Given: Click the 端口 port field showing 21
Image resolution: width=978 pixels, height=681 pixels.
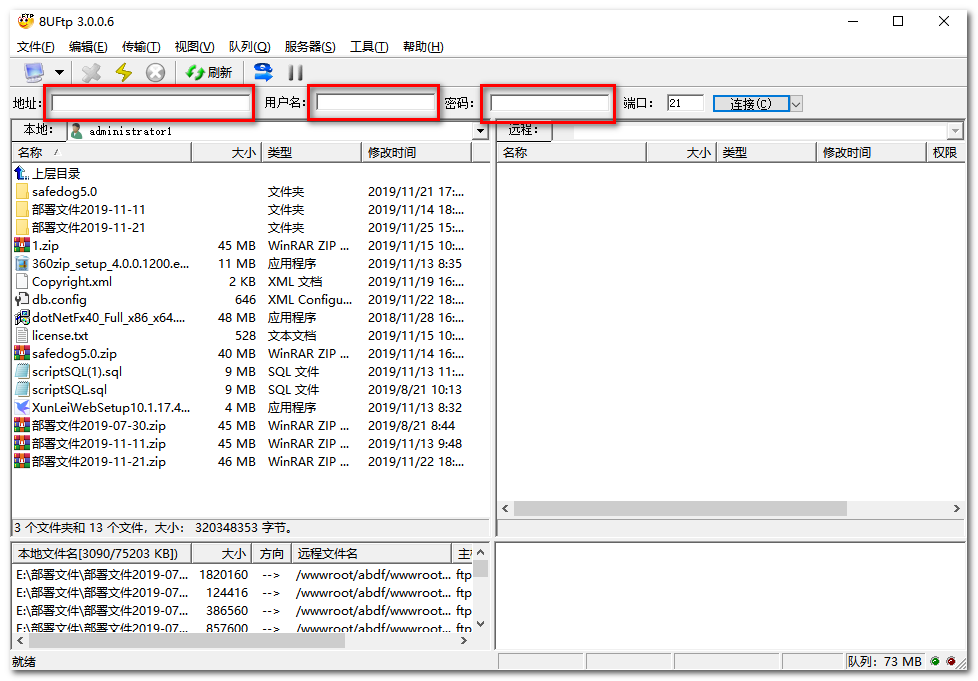Looking at the screenshot, I should (685, 103).
